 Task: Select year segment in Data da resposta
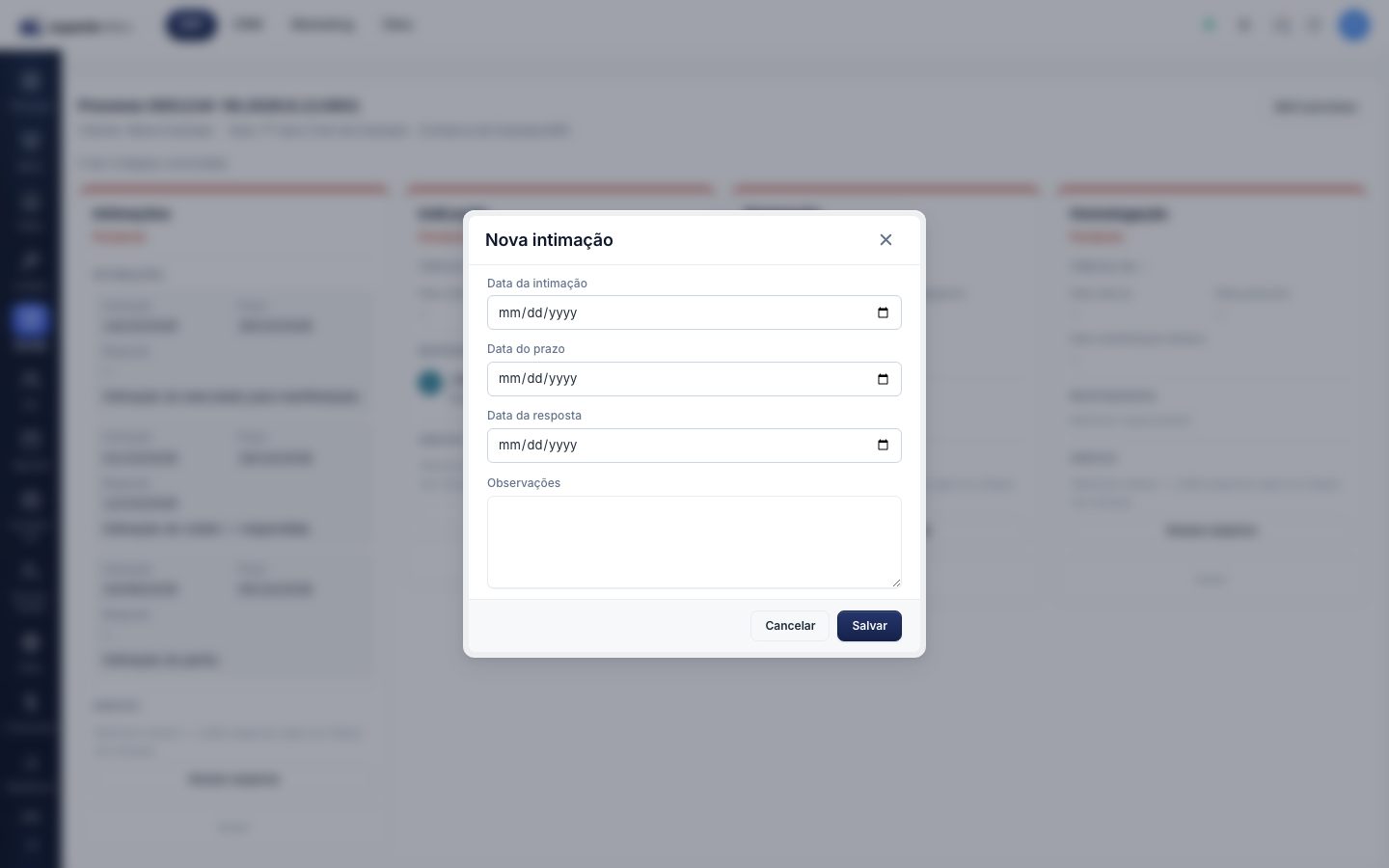point(563,445)
